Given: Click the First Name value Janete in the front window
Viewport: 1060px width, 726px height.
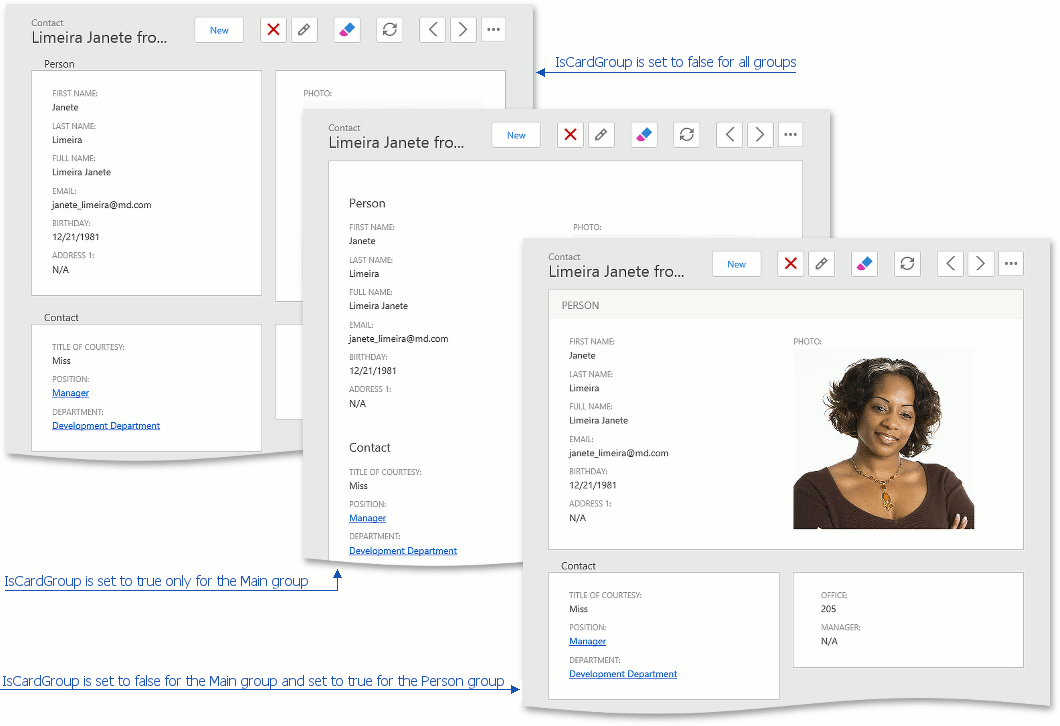Looking at the screenshot, I should [582, 356].
